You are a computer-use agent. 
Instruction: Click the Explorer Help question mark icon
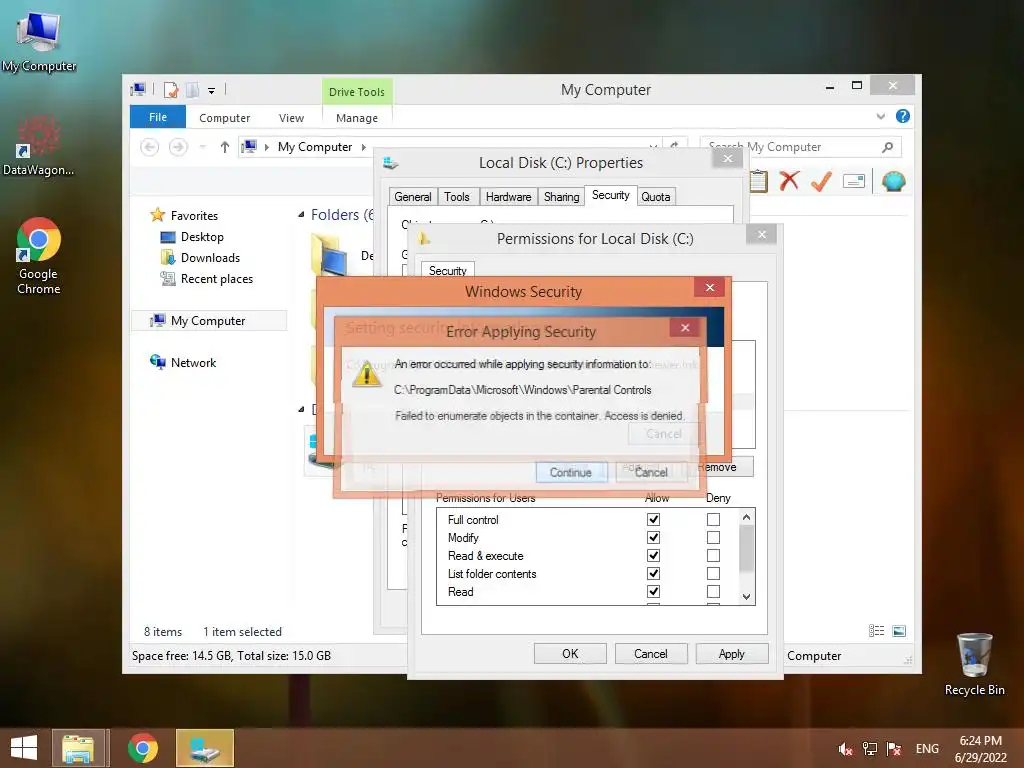903,116
